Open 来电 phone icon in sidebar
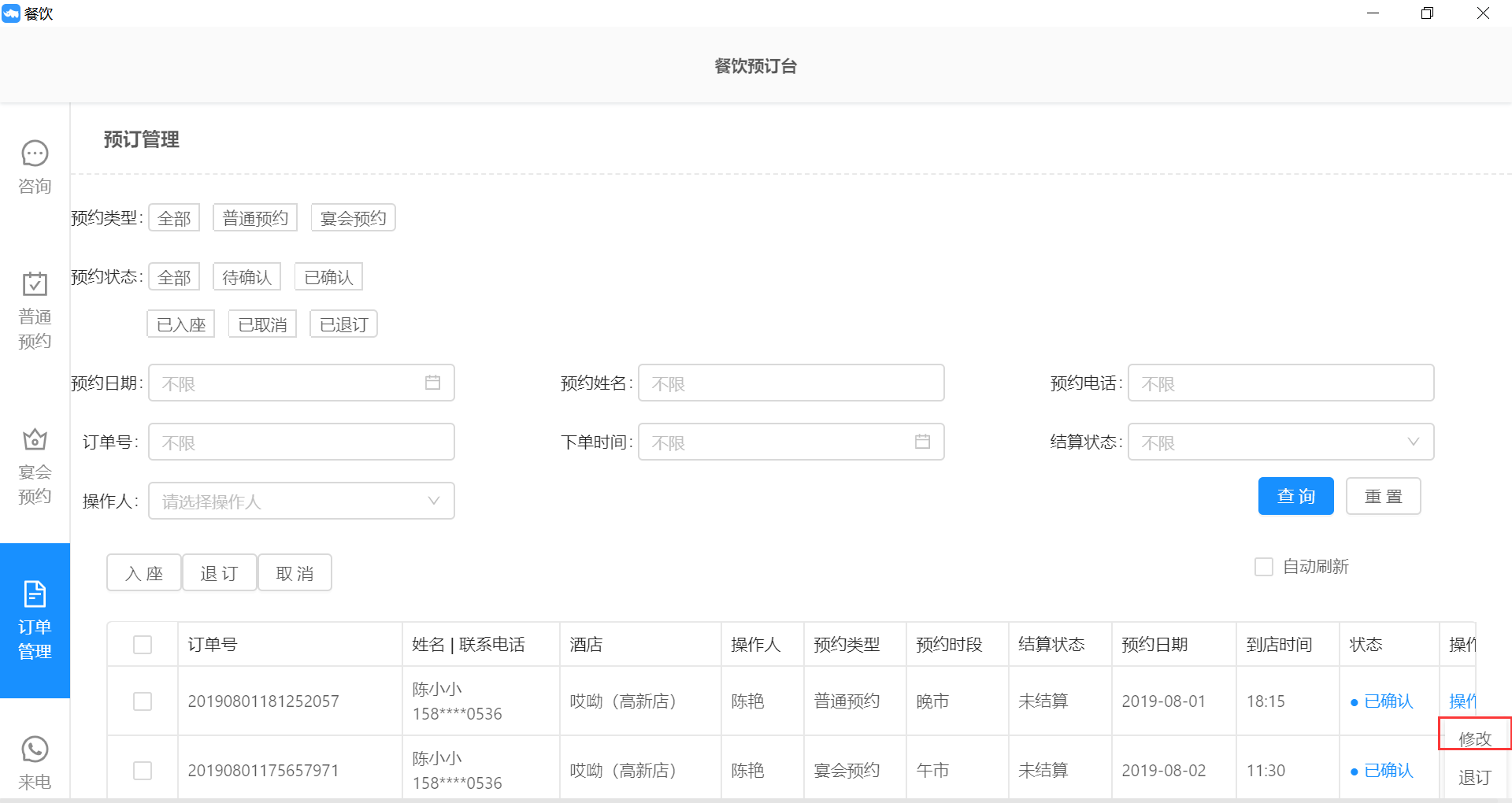This screenshot has height=803, width=1512. tap(35, 749)
